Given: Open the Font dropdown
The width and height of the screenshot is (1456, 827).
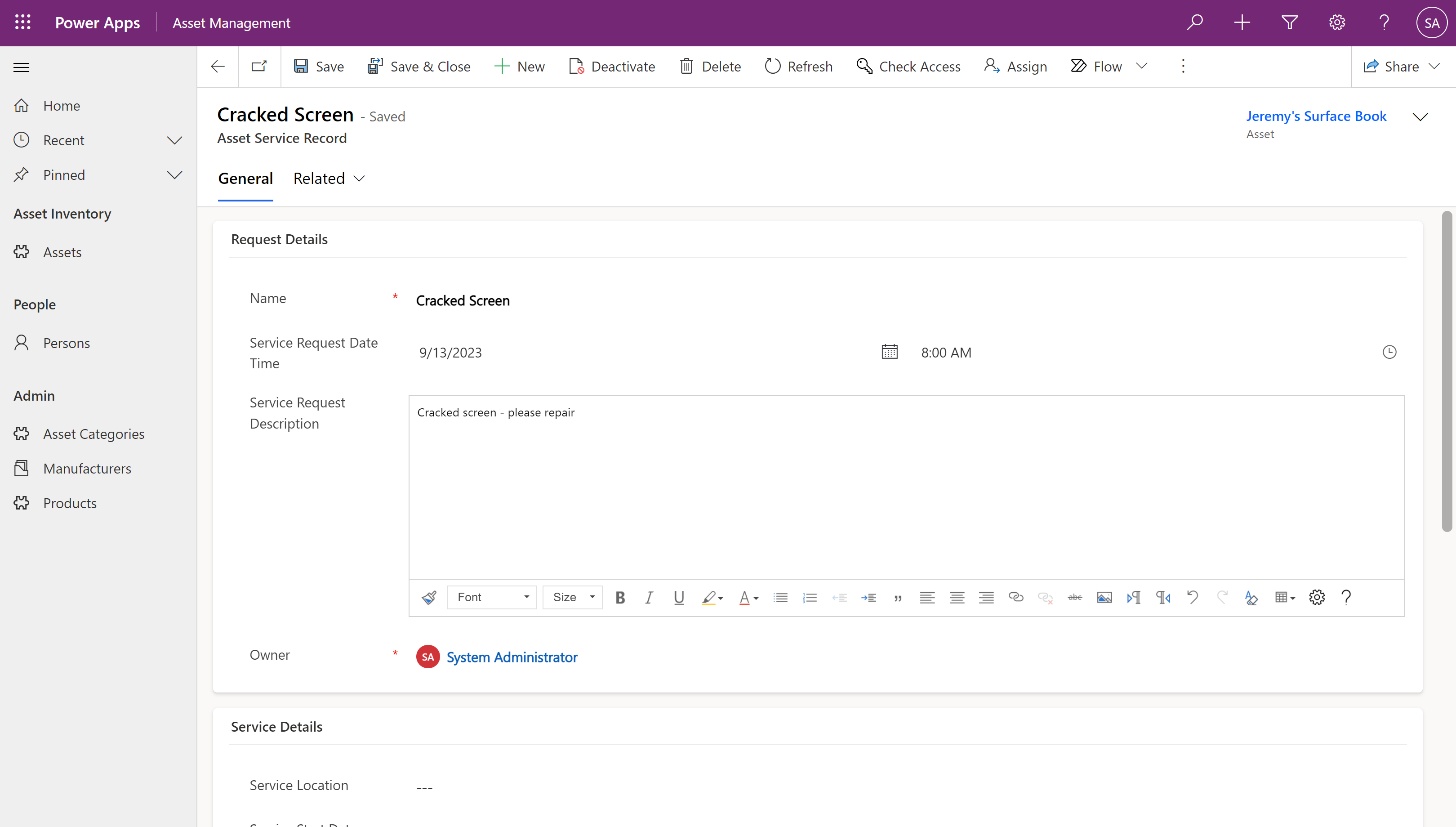Looking at the screenshot, I should click(x=492, y=598).
